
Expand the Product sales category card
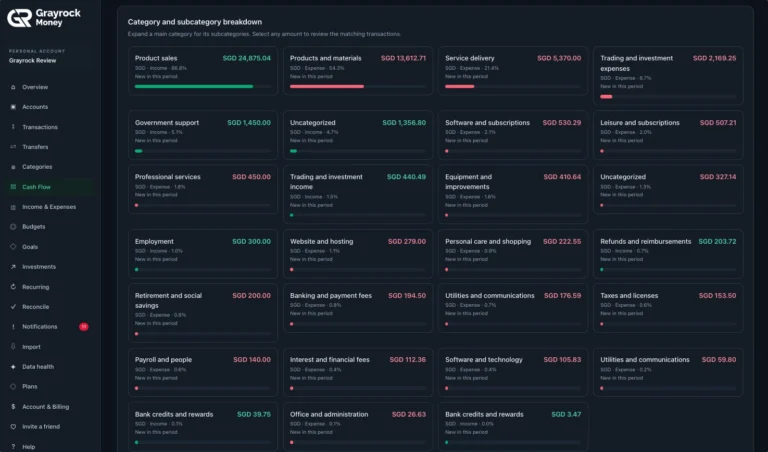coord(203,71)
